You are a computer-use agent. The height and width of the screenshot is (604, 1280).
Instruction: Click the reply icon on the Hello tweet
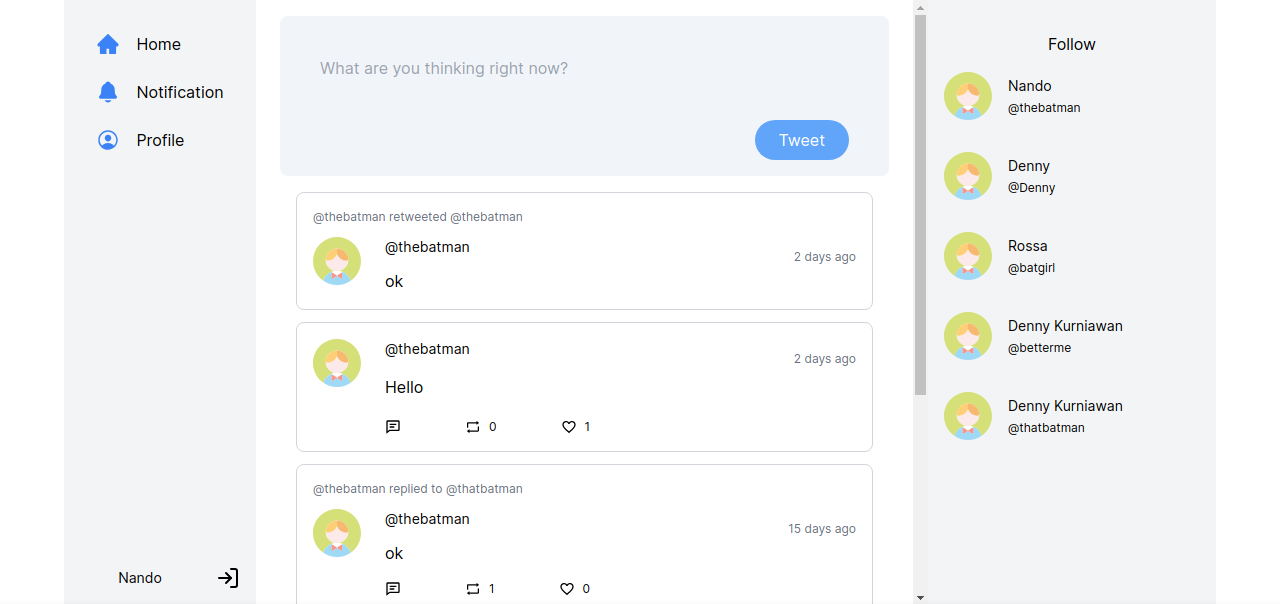coord(393,427)
